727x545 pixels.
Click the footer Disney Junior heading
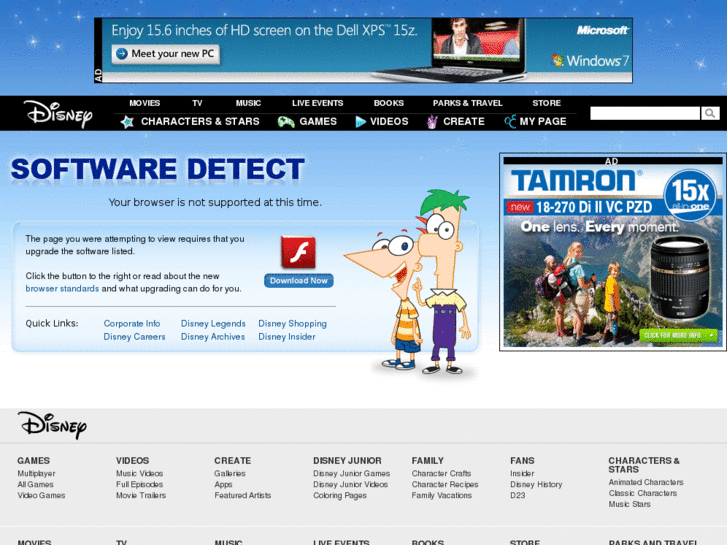(347, 461)
